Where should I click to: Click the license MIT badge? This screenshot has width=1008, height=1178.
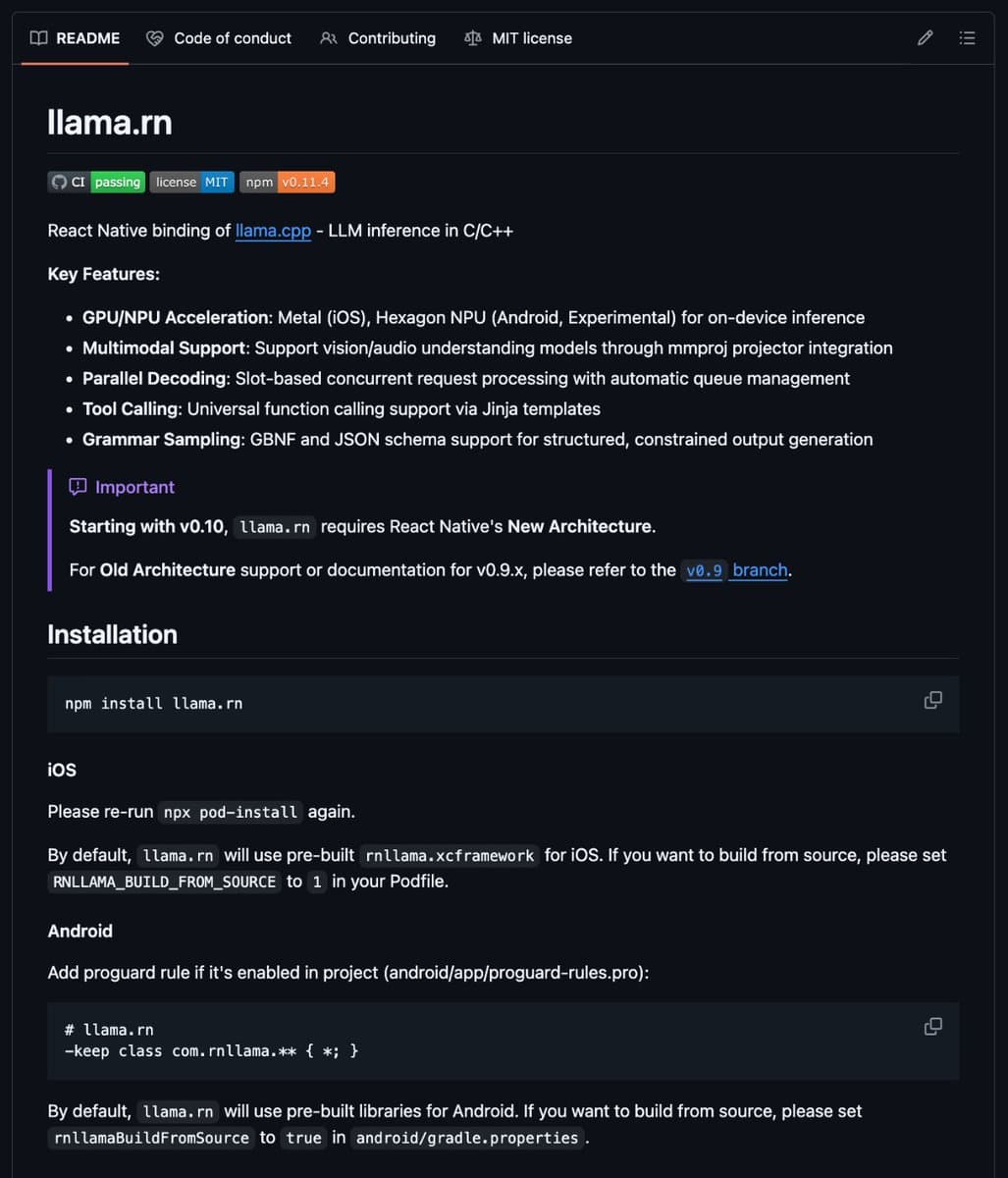click(191, 182)
